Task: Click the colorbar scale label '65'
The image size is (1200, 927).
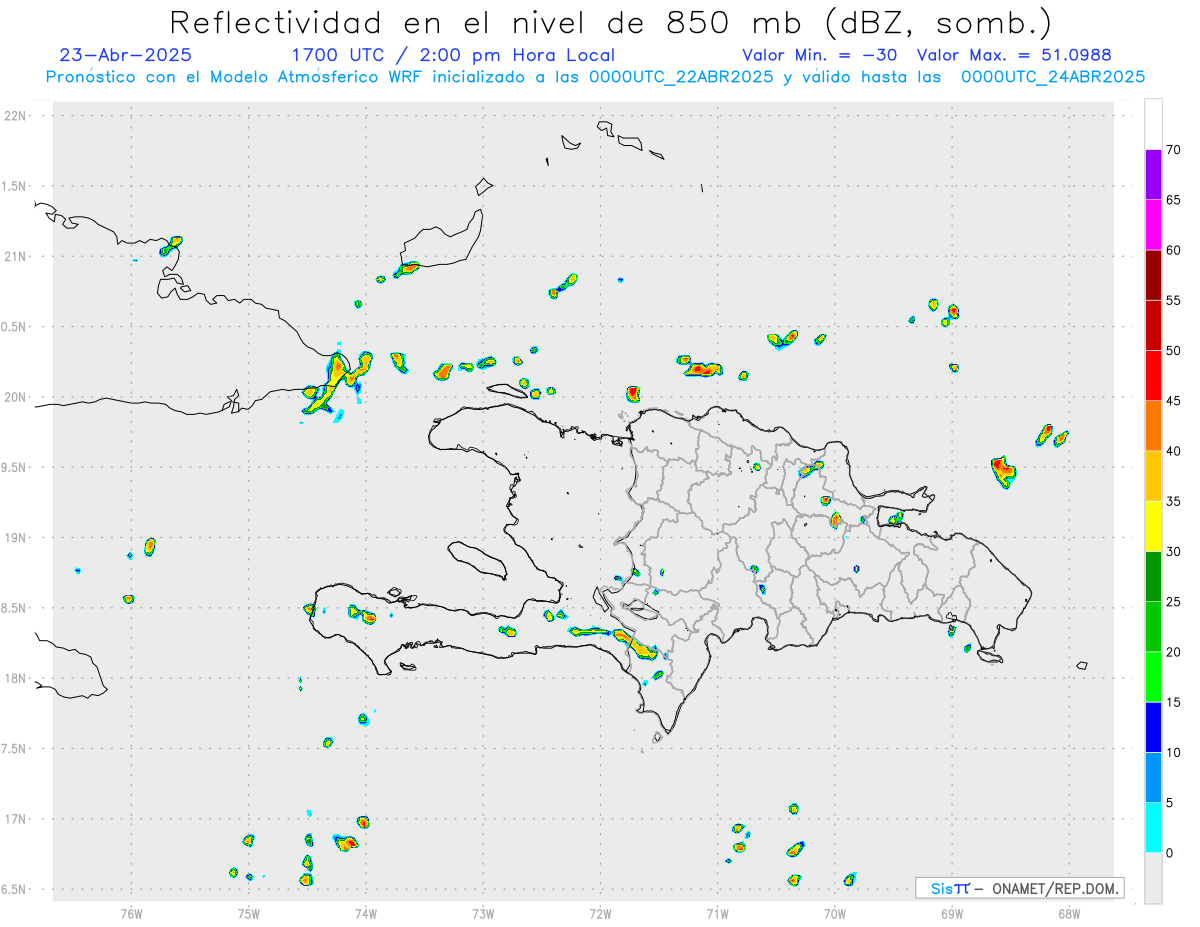Action: (1174, 200)
